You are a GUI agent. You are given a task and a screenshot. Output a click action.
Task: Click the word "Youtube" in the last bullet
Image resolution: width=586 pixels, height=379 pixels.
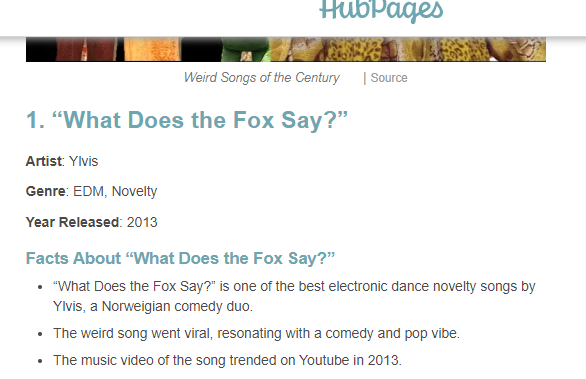point(324,360)
